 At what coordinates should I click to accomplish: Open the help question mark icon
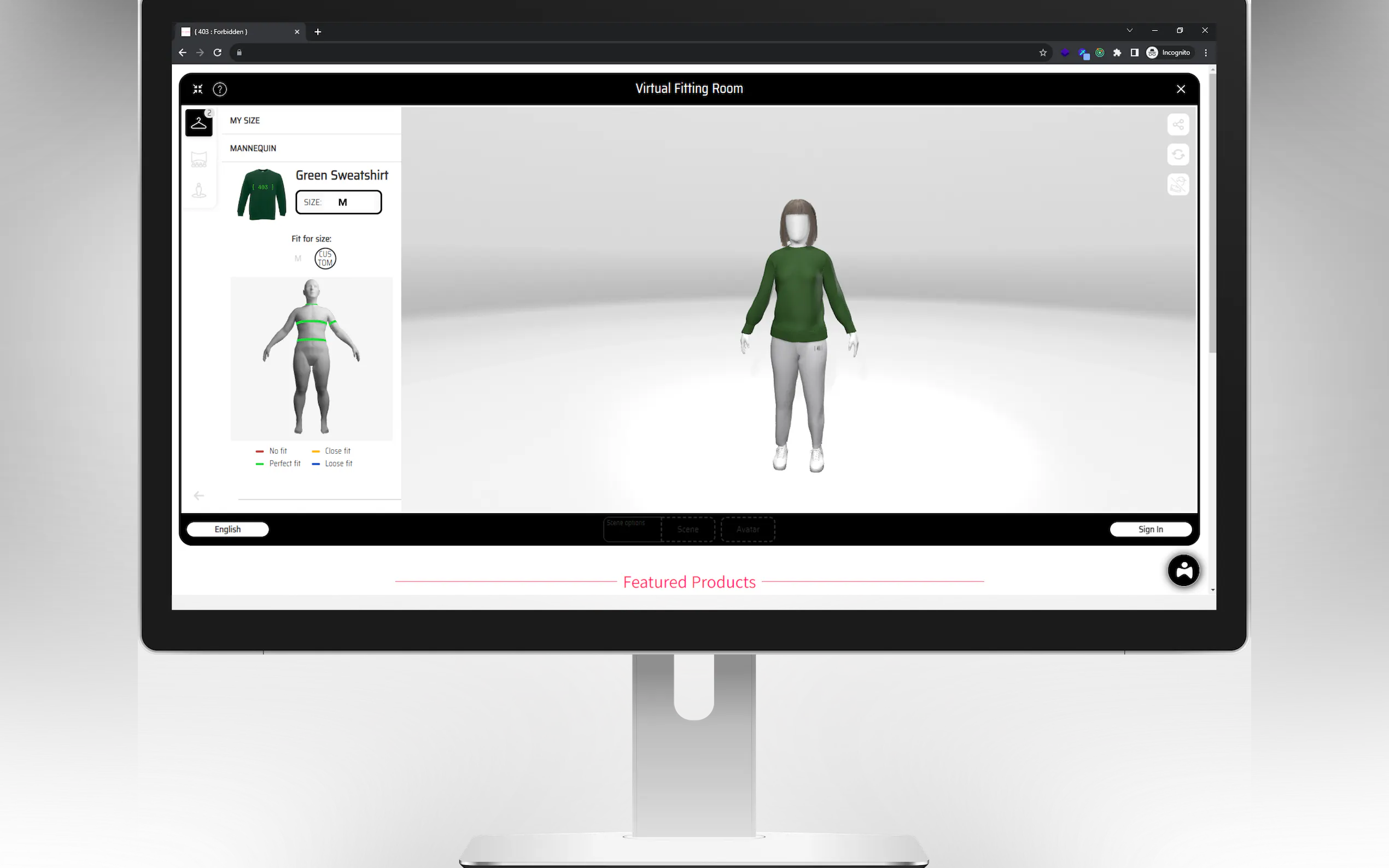point(220,89)
